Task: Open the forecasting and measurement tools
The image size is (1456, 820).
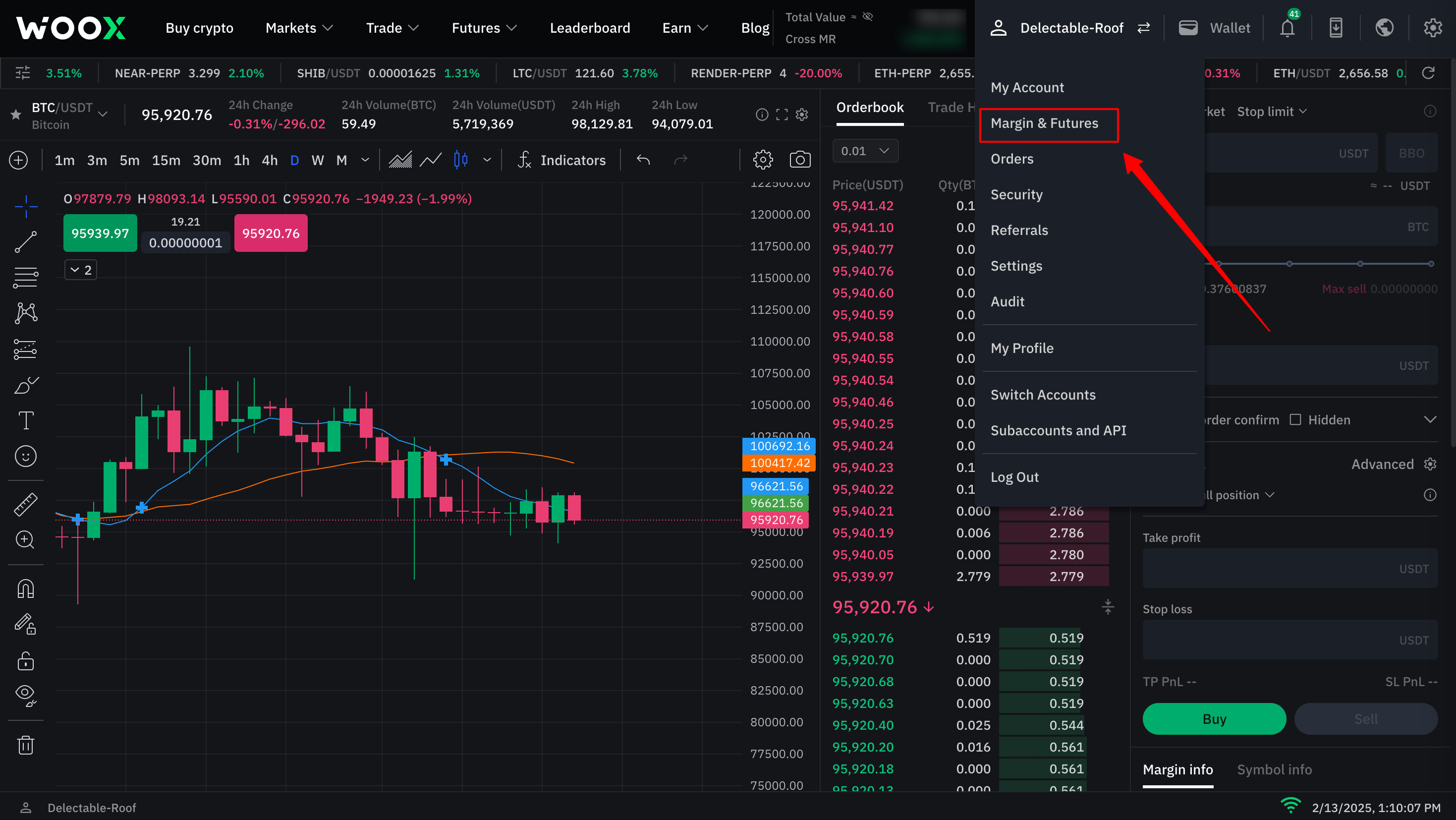Action: point(26,350)
